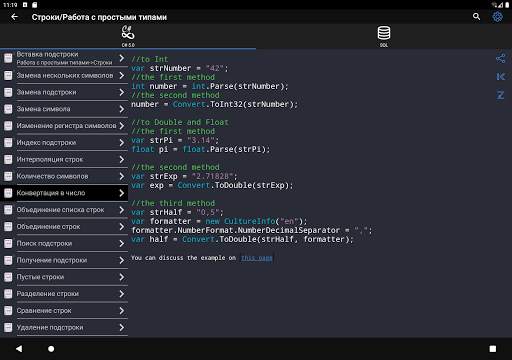Expand chevron beside 'Количество символов'
This screenshot has height=360, width=512.
tap(122, 176)
